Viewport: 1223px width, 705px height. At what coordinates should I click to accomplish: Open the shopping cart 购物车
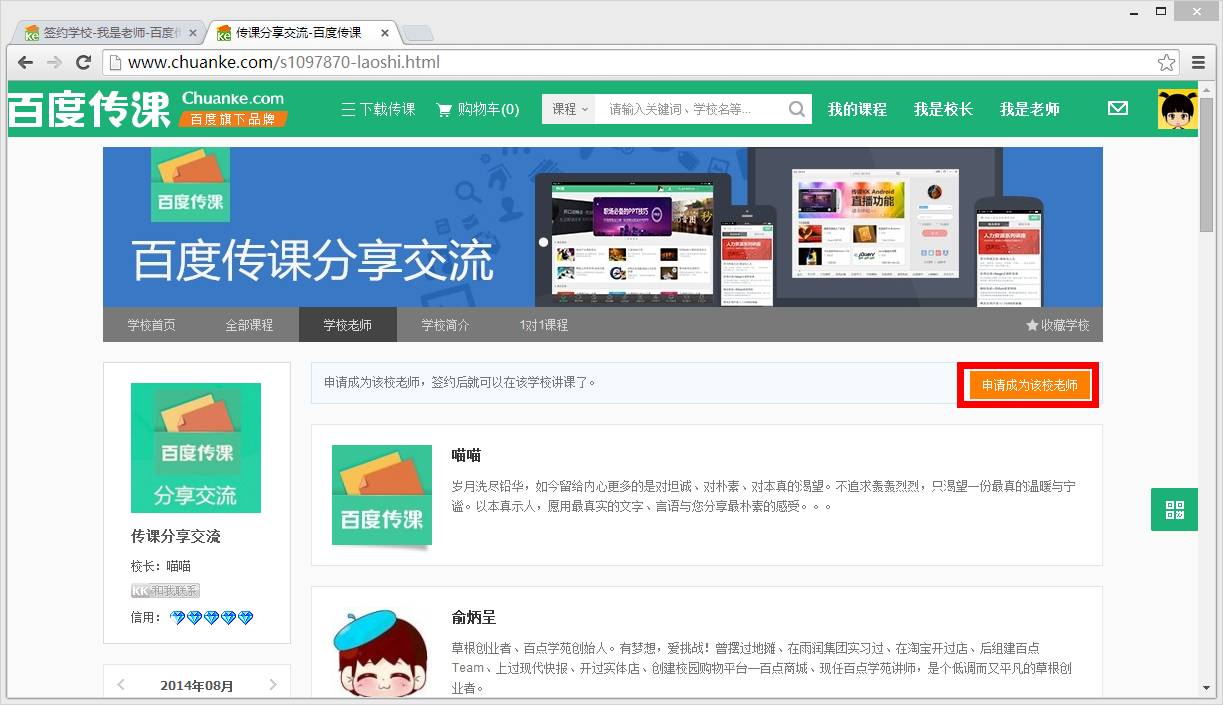coord(477,109)
